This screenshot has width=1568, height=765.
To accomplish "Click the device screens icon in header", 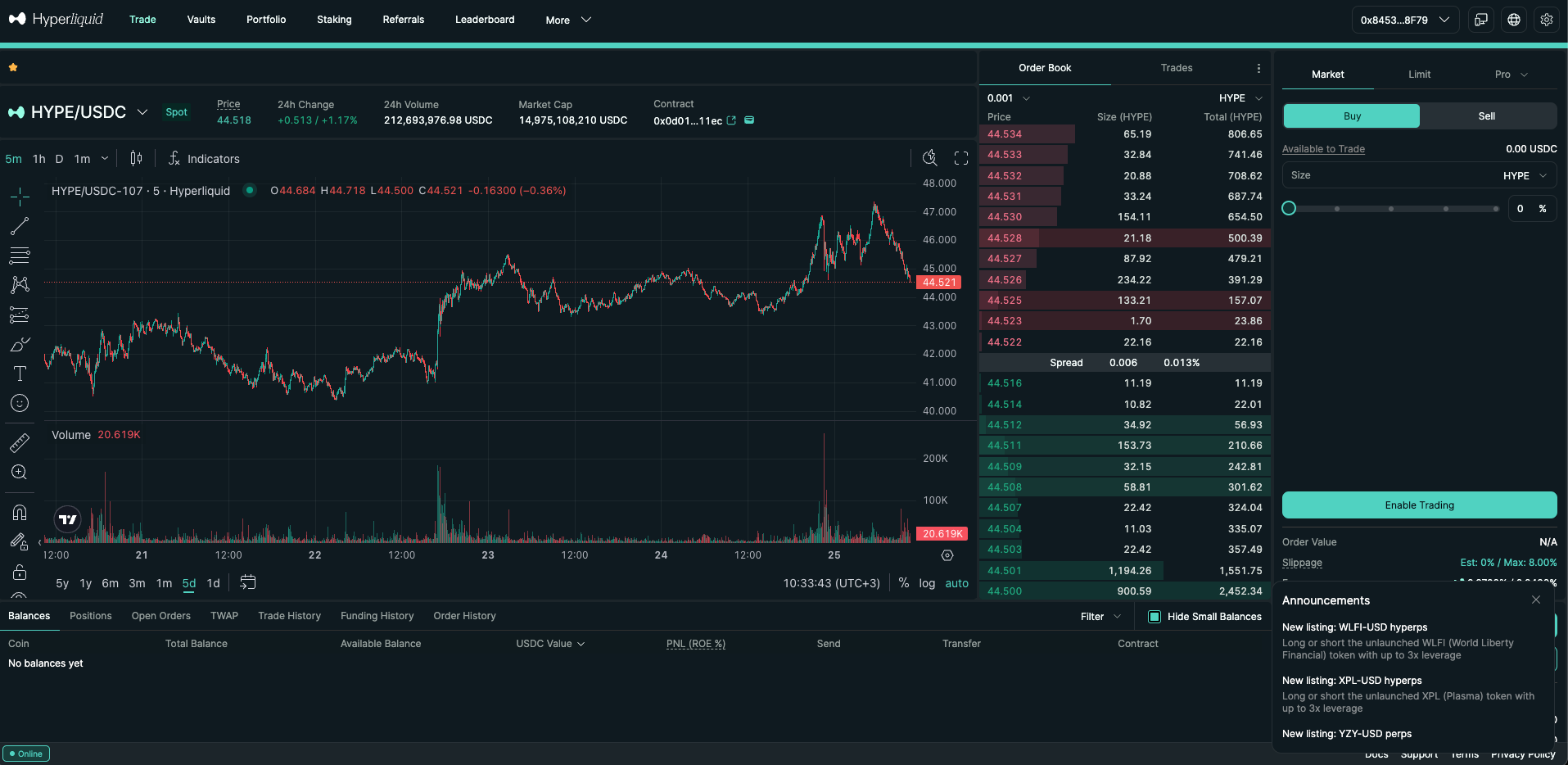I will (x=1481, y=20).
